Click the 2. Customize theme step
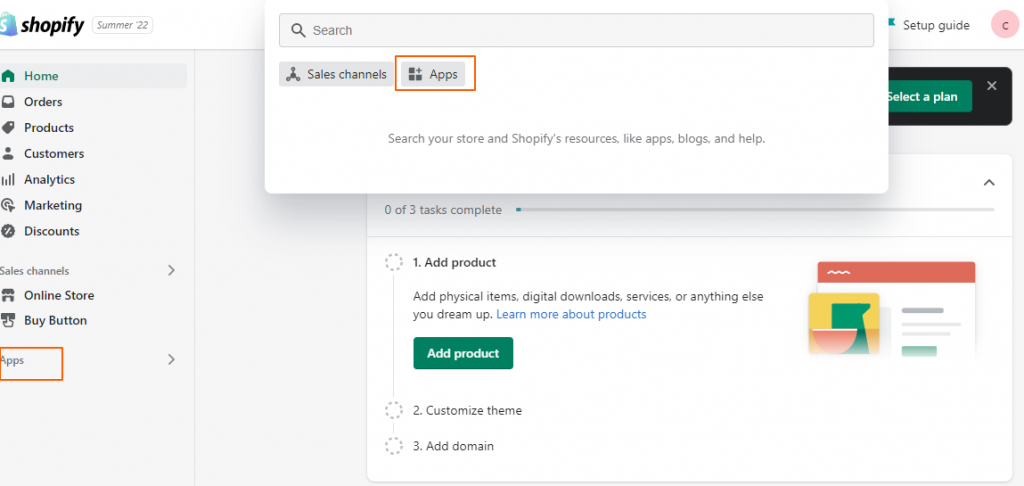 468,411
